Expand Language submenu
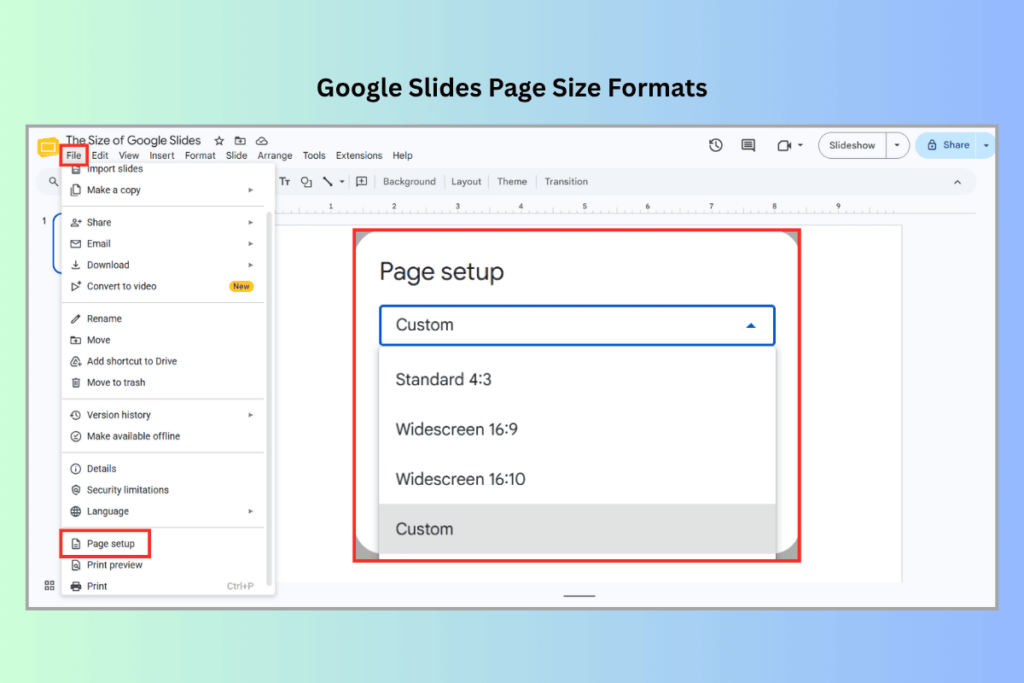The width and height of the screenshot is (1024, 683). click(163, 511)
